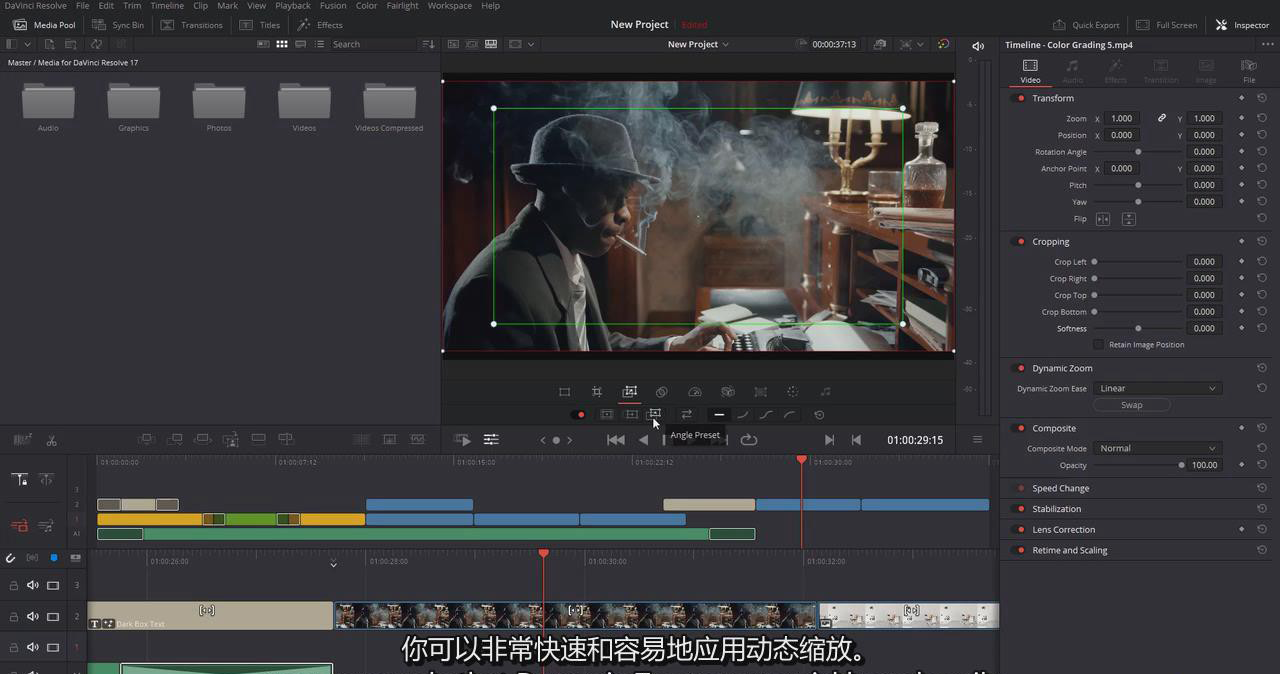Open timeline options menu beside timecode
The height and width of the screenshot is (674, 1280).
click(977, 440)
